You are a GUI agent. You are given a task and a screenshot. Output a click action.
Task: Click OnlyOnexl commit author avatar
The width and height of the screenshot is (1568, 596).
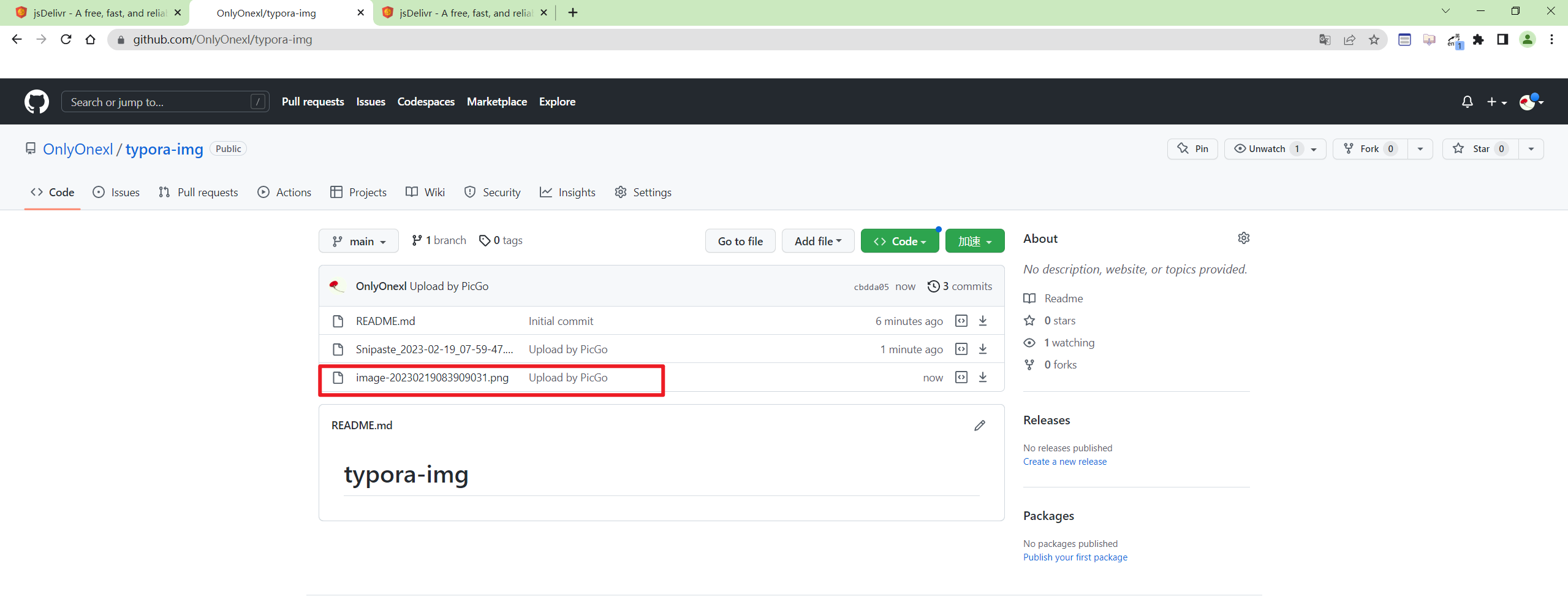pos(337,286)
